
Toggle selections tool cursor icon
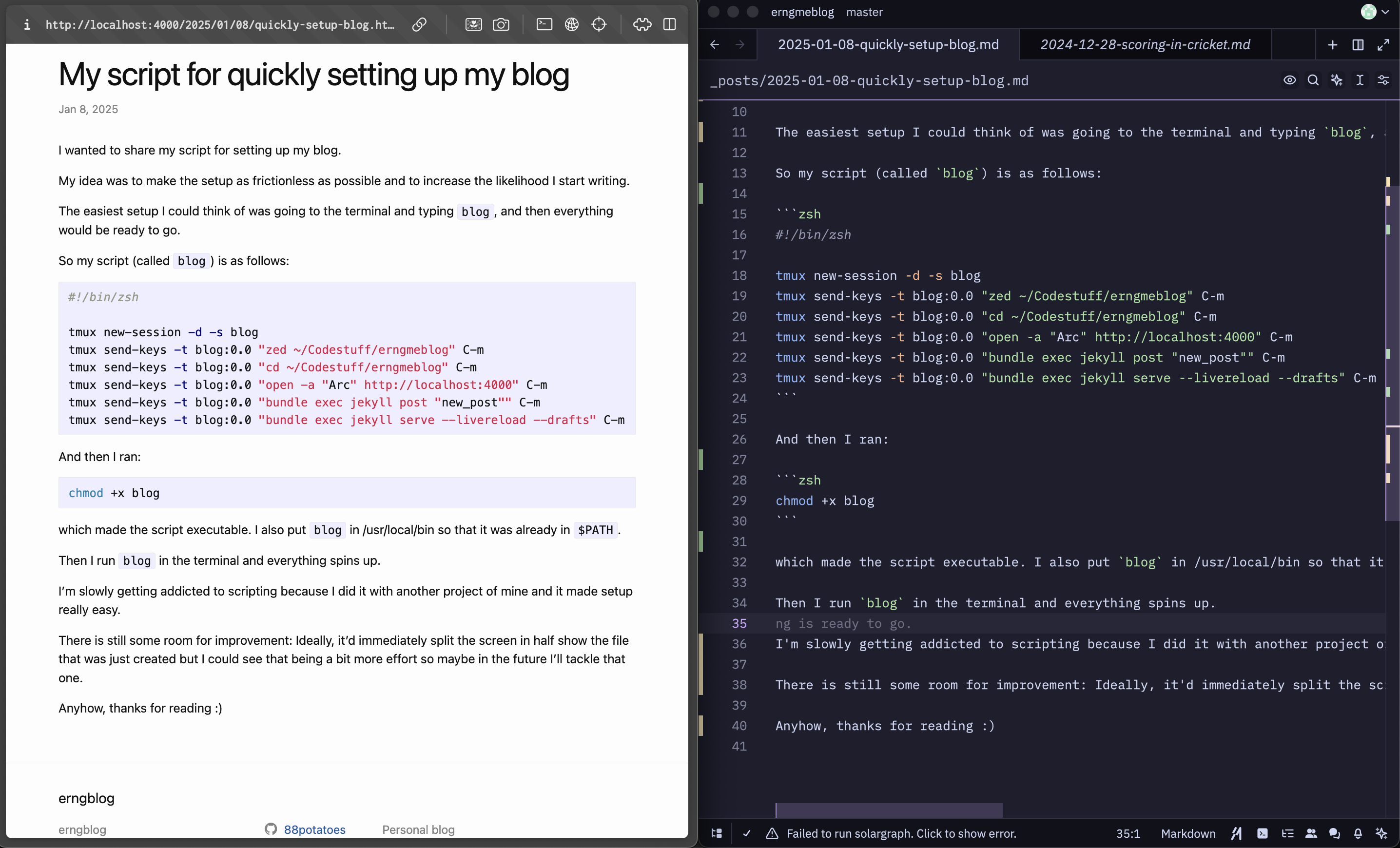1360,80
